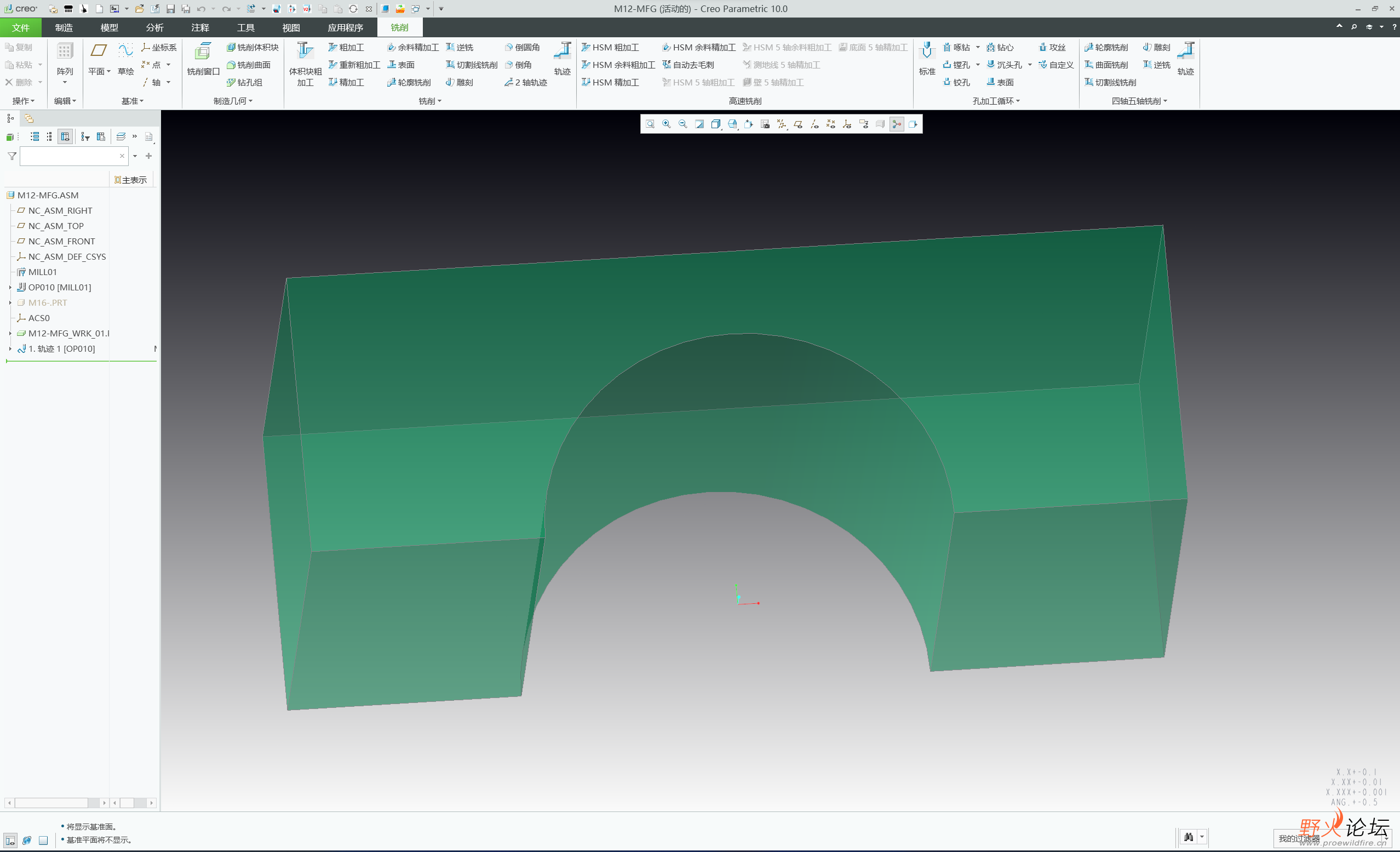Click 铣削体积块 mill volume tool

click(x=253, y=47)
